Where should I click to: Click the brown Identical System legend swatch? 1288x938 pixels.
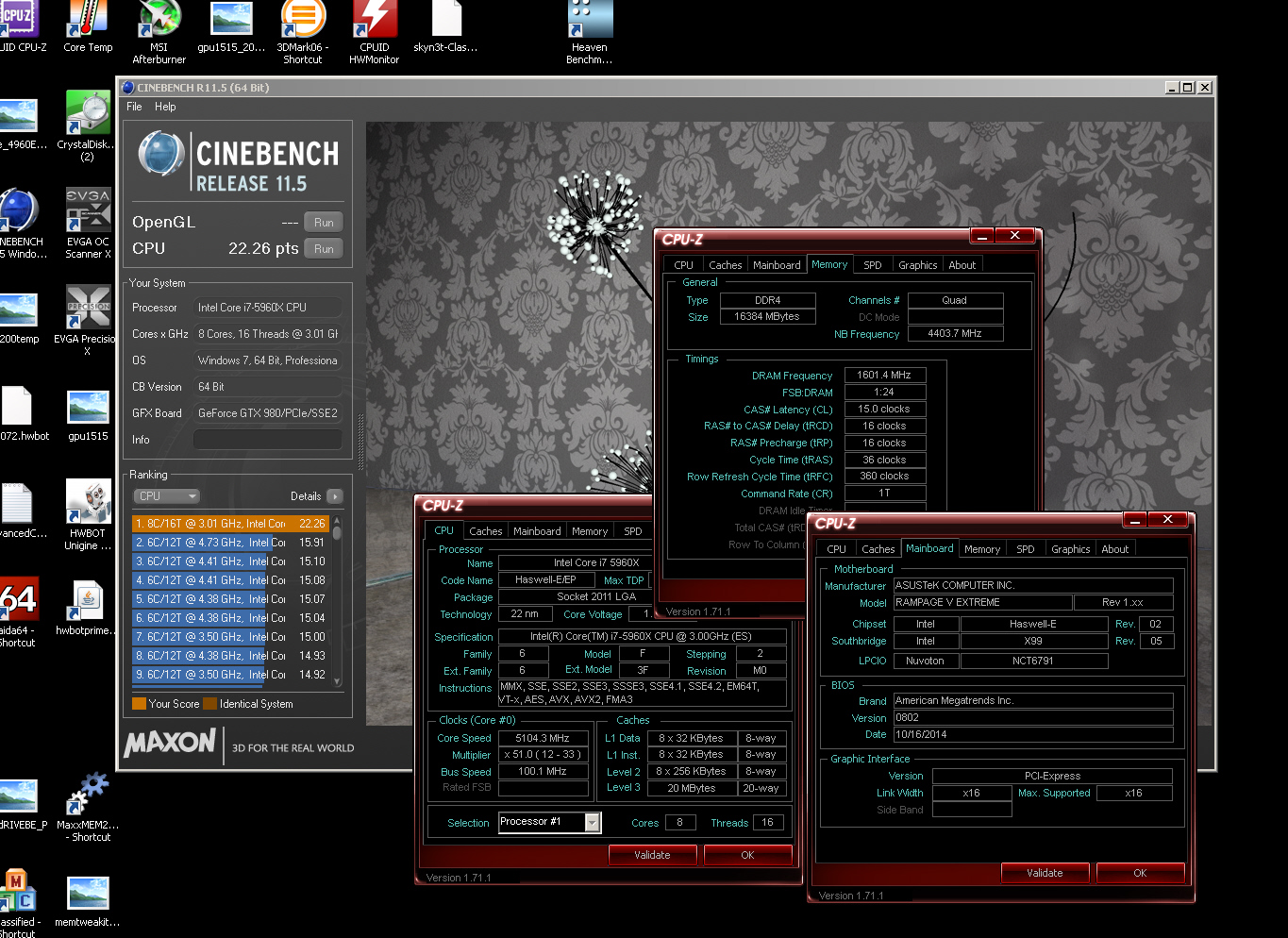point(209,704)
